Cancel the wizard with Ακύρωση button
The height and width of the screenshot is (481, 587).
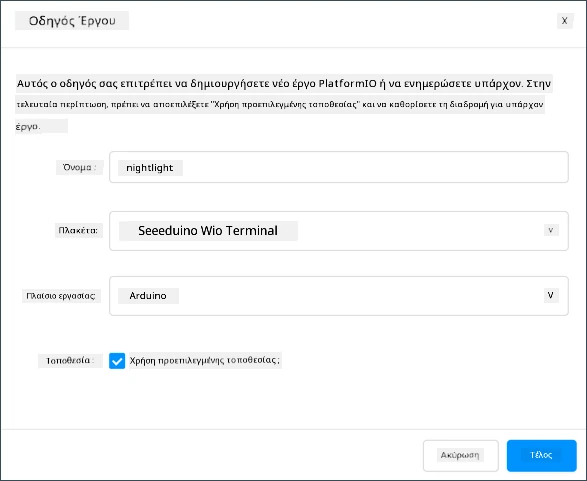click(x=460, y=455)
